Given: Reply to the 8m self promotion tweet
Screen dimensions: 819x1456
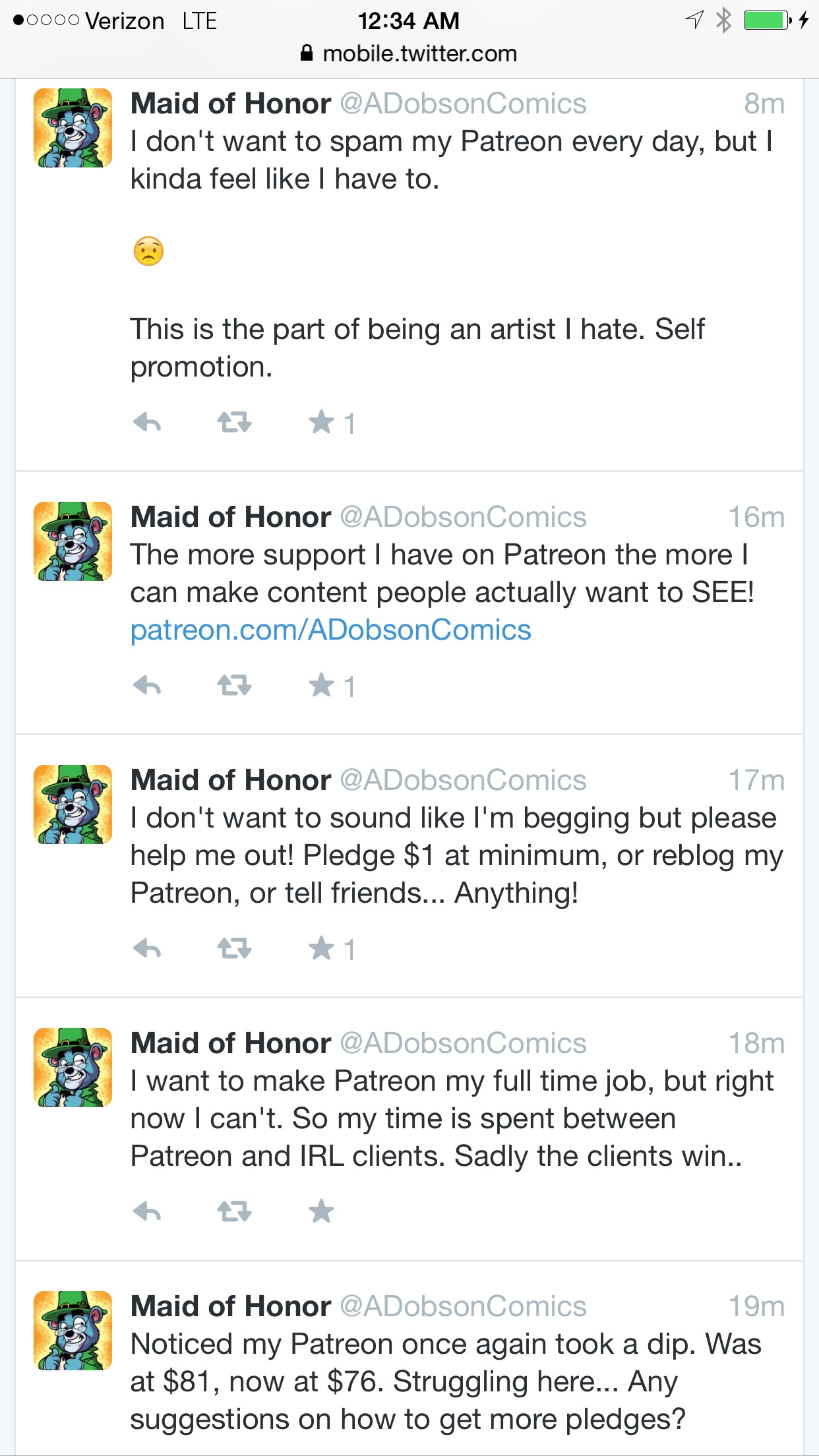Looking at the screenshot, I should point(147,422).
